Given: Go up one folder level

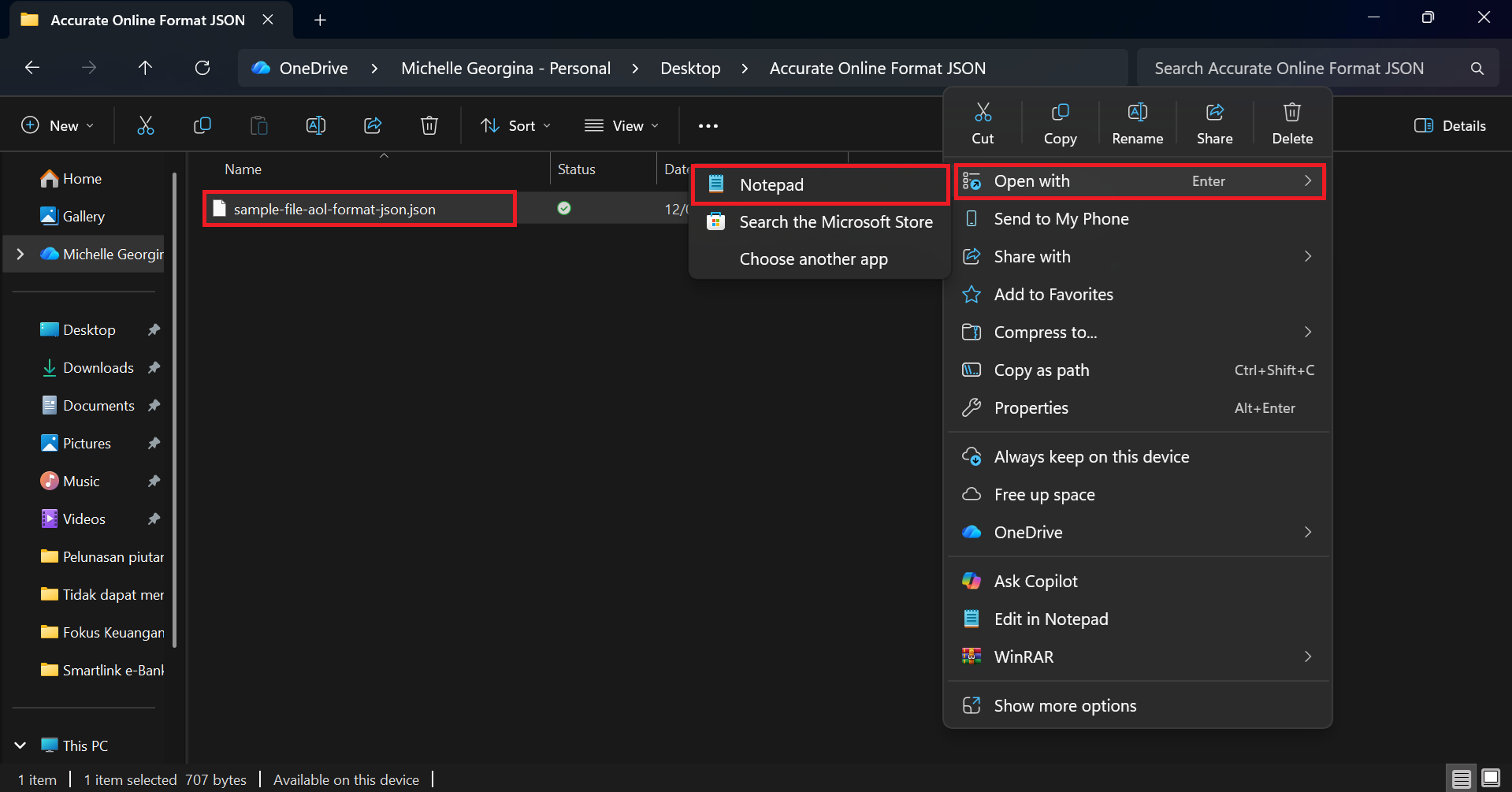Looking at the screenshot, I should coord(145,68).
